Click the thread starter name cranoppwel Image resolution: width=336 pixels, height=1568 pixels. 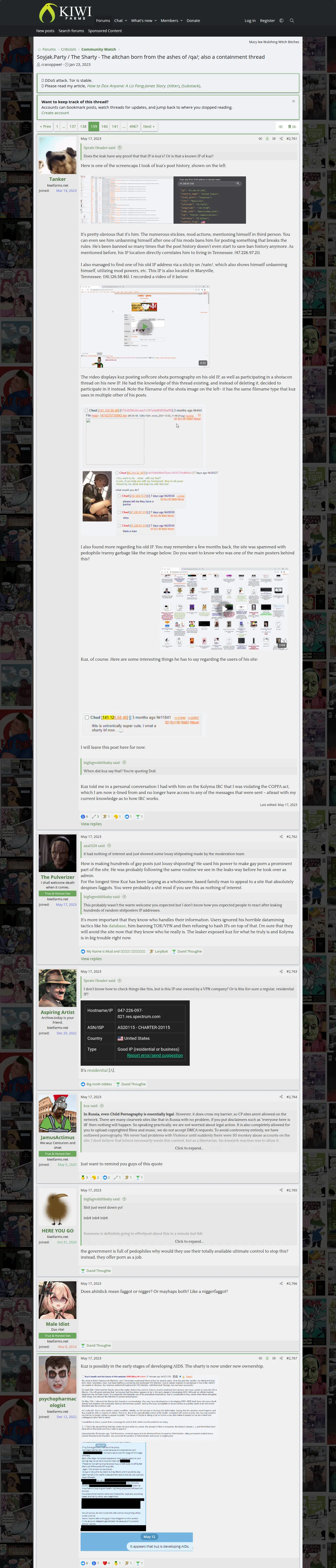[51, 65]
